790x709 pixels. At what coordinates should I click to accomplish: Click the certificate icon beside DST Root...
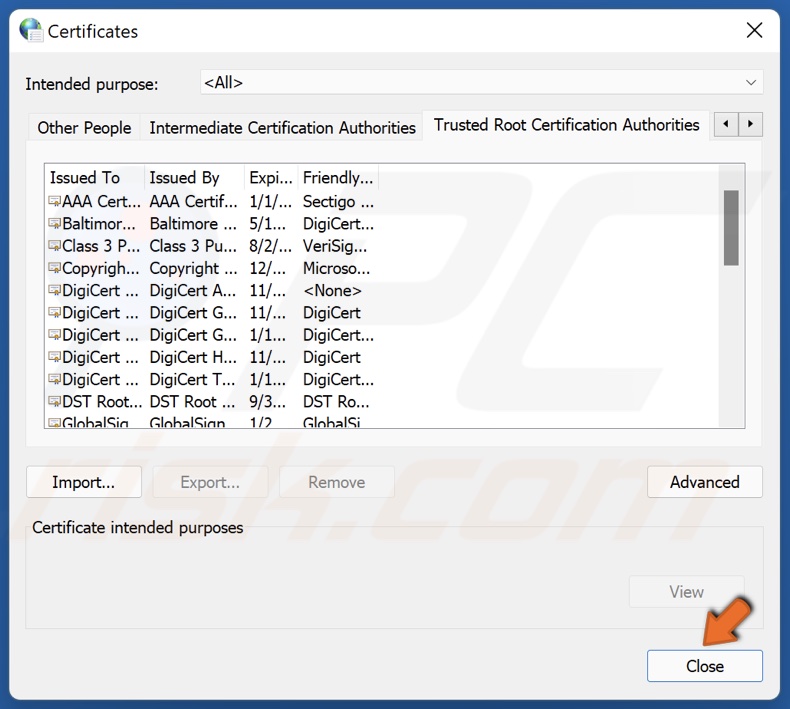(x=54, y=401)
